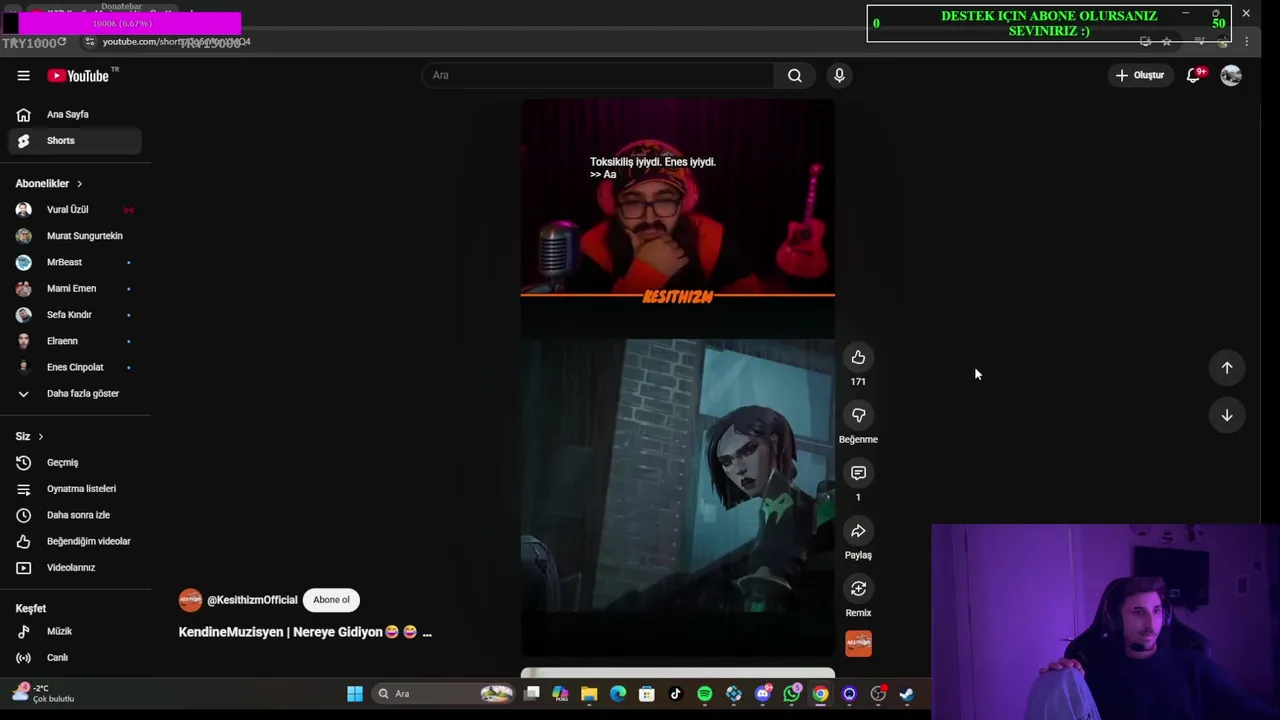1280x720 pixels.
Task: Dislike the short (Beğenme)
Action: pos(858,415)
